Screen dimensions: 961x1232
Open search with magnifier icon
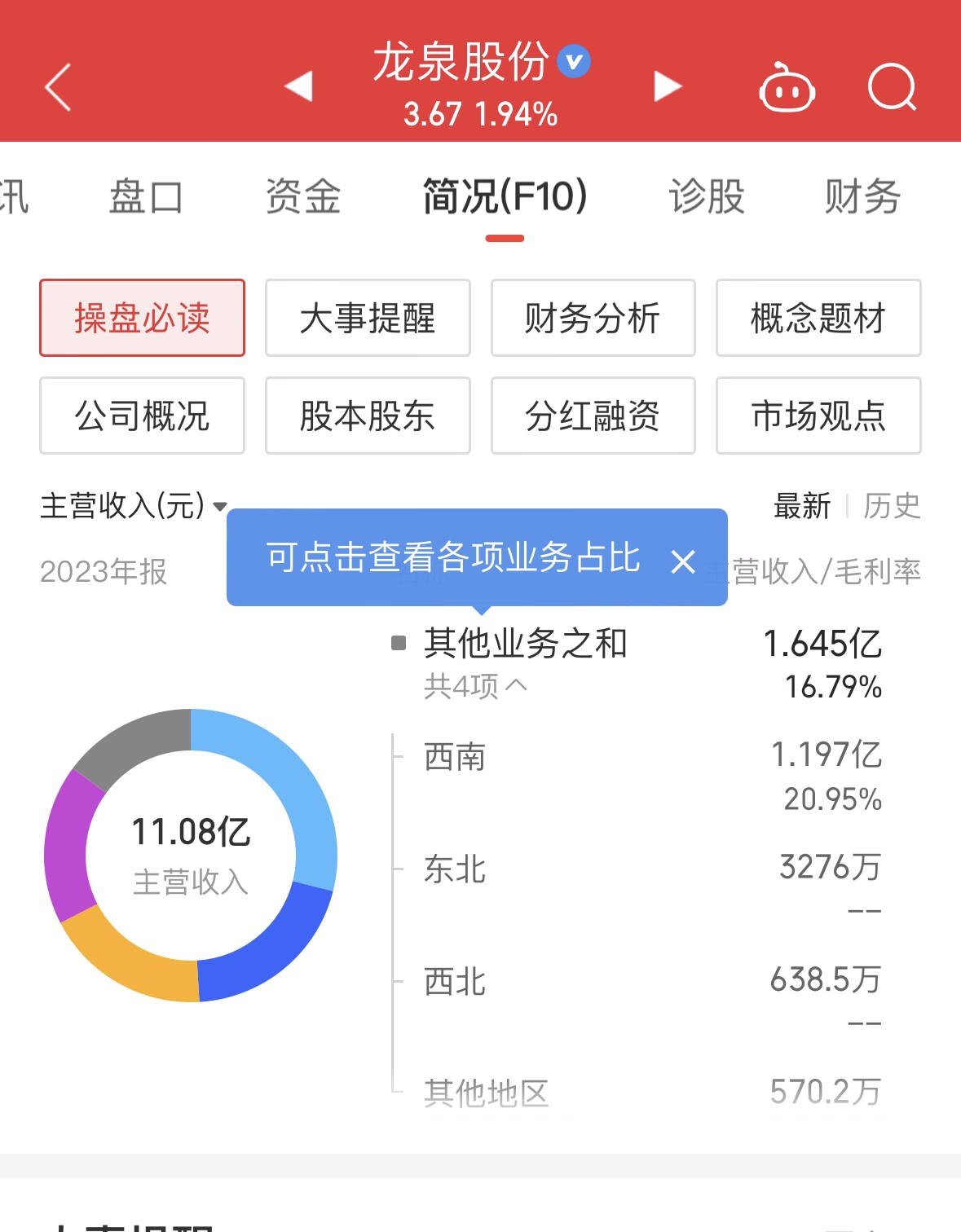pos(892,86)
